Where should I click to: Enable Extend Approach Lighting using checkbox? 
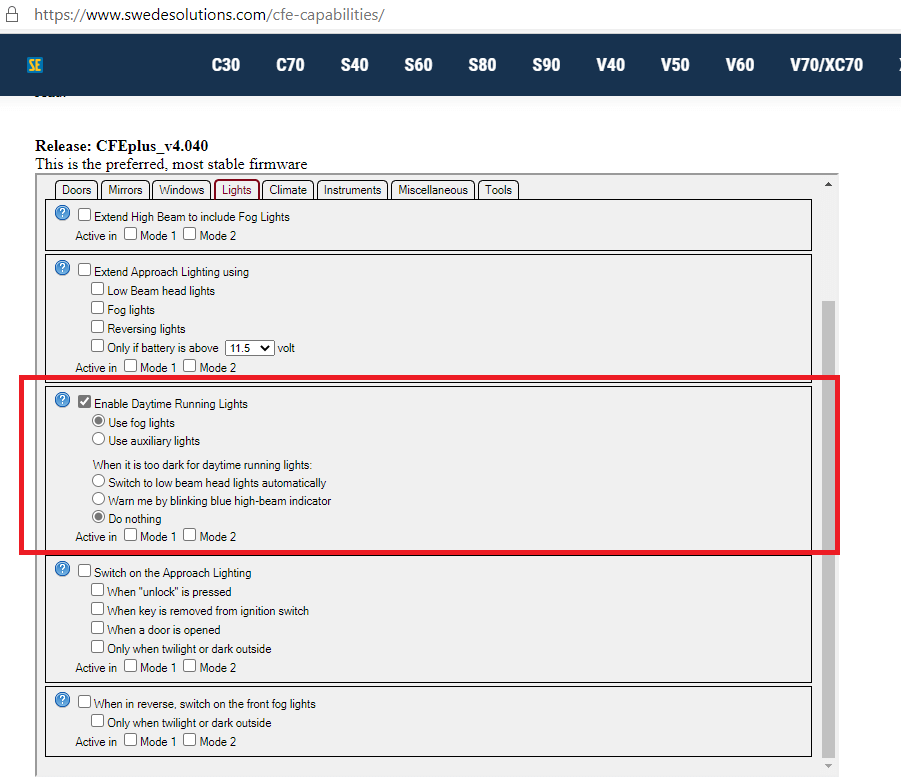click(84, 270)
